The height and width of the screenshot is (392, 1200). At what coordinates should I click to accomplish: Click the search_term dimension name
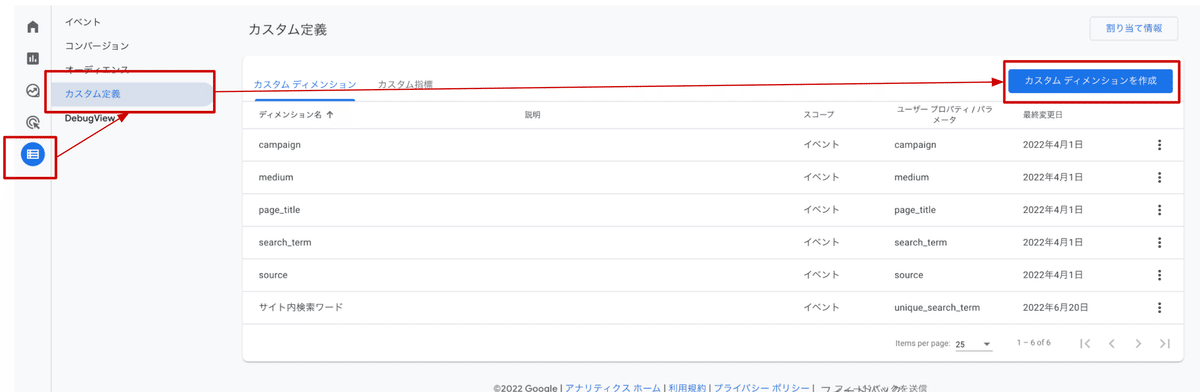tap(284, 243)
